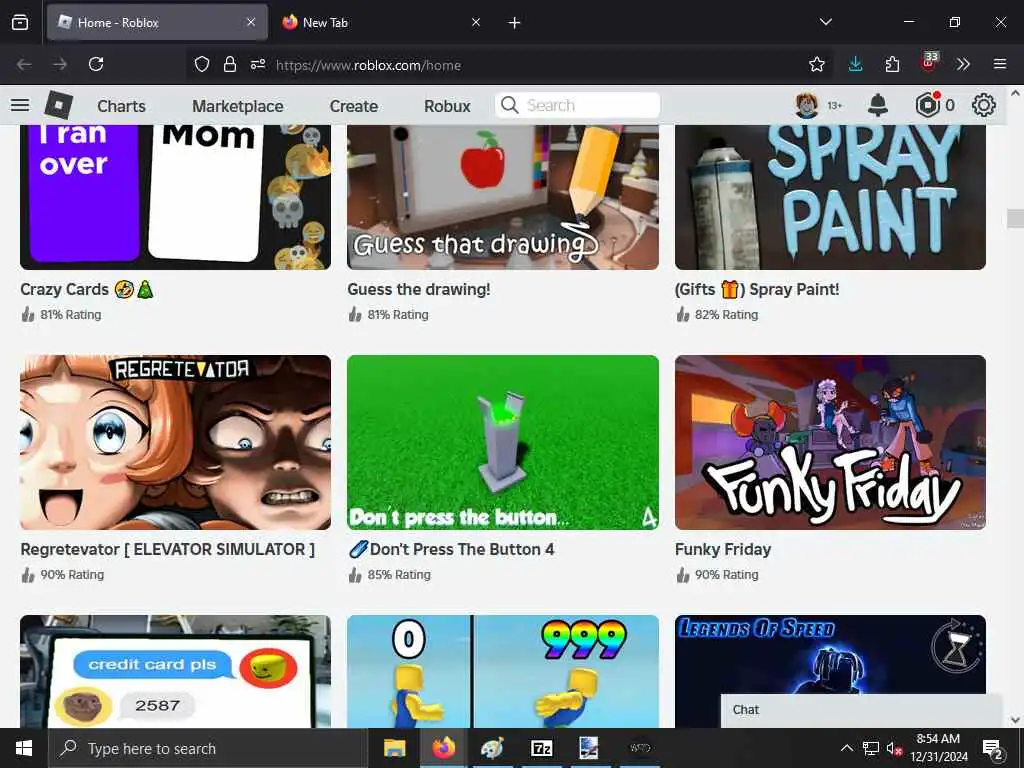Show hidden system tray icons

pyautogui.click(x=846, y=748)
